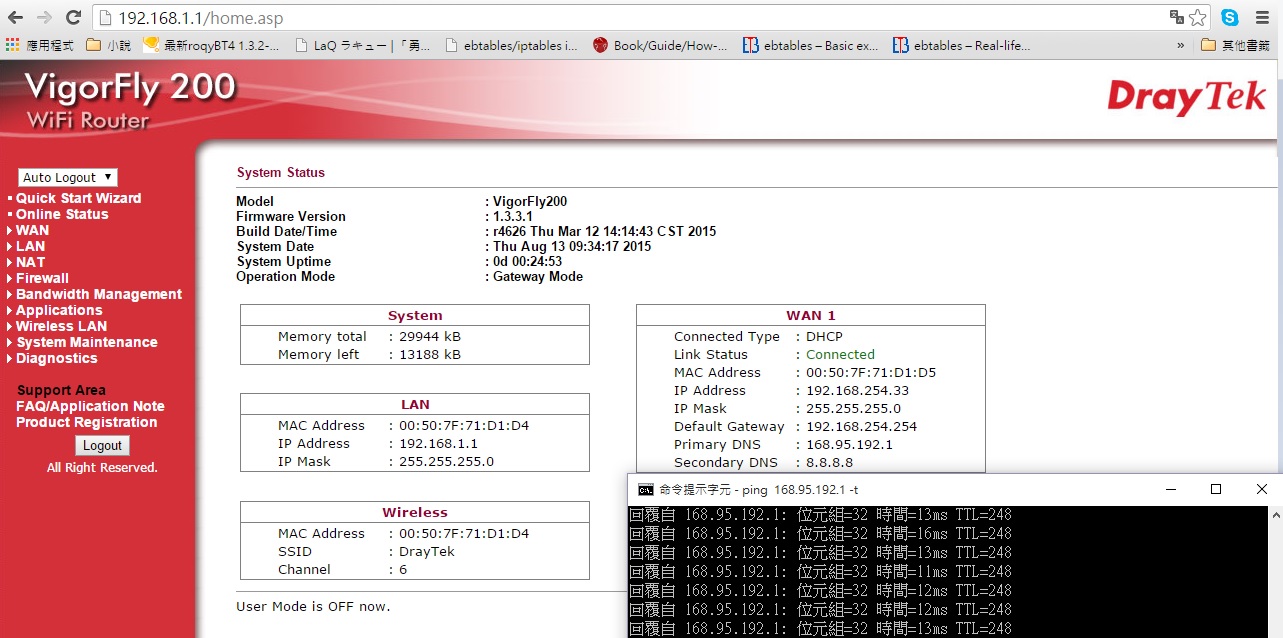The height and width of the screenshot is (638, 1283).
Task: Open the ebtables – Basic ex... bookmark
Action: 811,45
